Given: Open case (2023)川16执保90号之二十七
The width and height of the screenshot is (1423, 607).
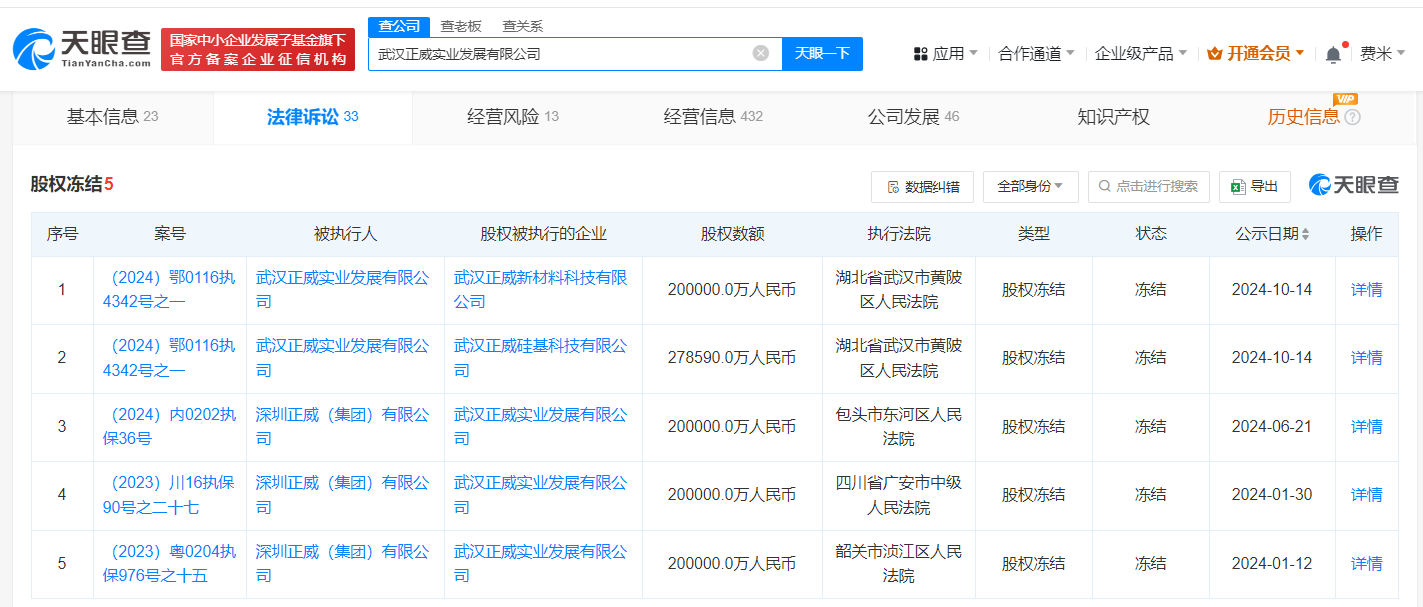Looking at the screenshot, I should coord(170,495).
